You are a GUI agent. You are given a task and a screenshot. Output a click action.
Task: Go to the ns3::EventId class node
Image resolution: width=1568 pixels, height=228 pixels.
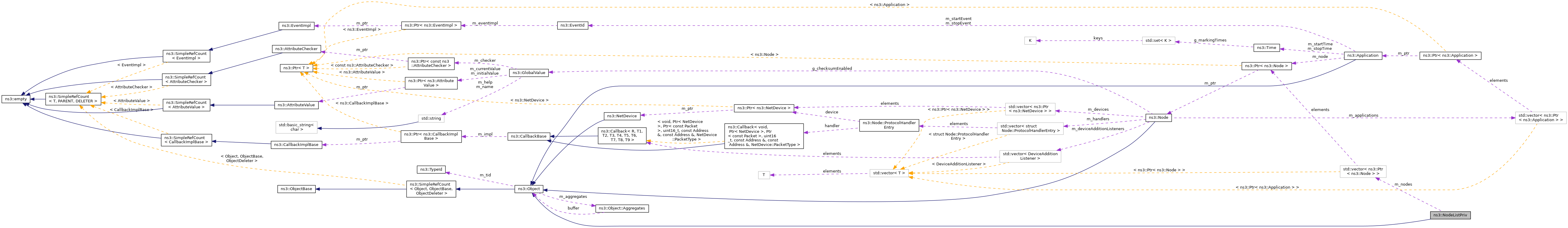tap(572, 26)
